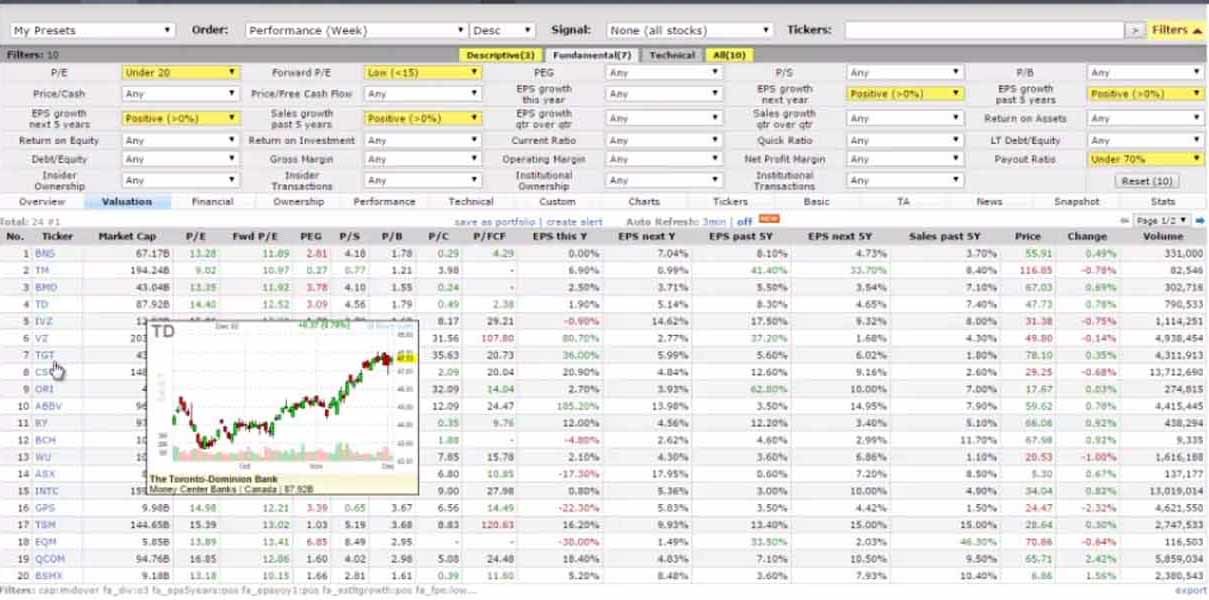Viewport: 1209px width, 600px height.
Task: Open the QCOM ticker link
Action: click(48, 559)
